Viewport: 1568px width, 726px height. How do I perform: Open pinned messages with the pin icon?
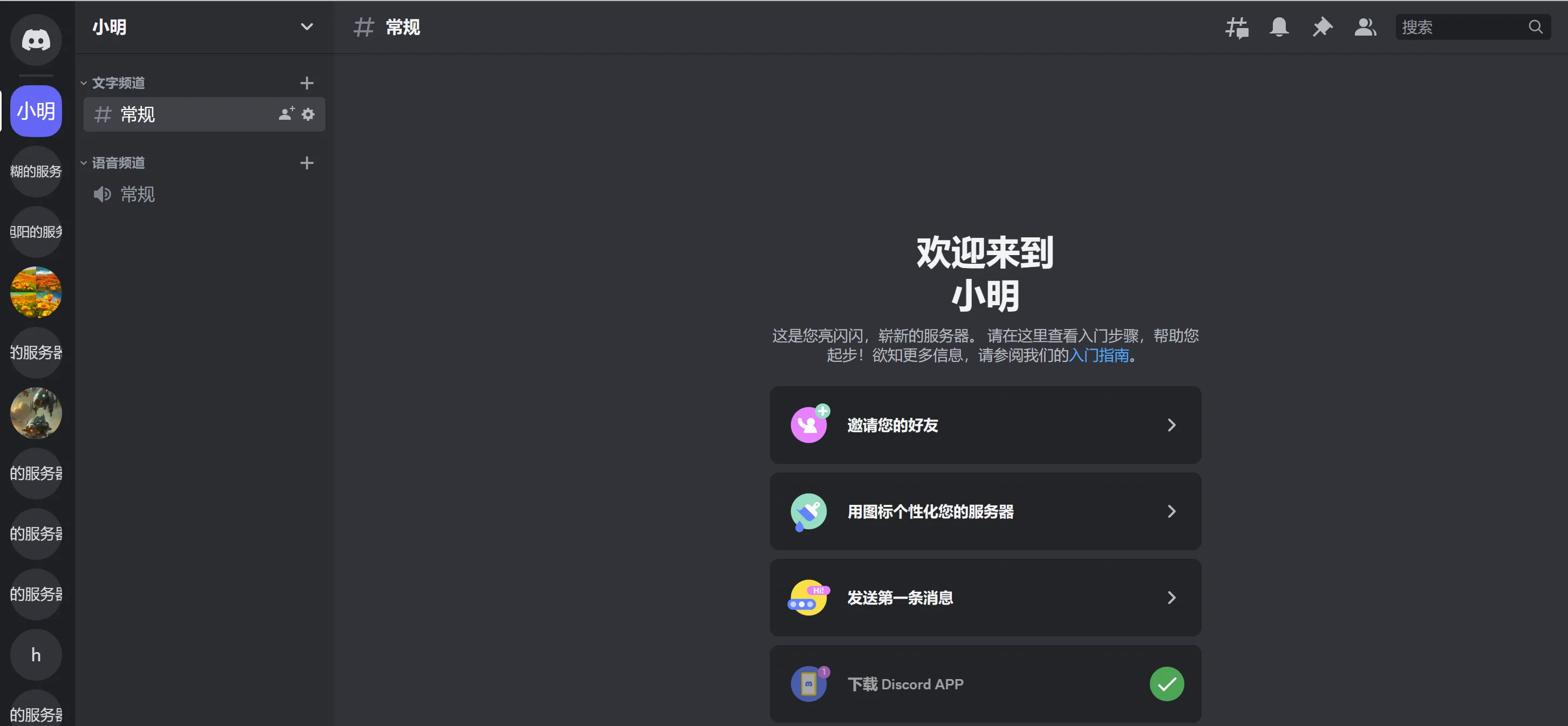[1321, 28]
